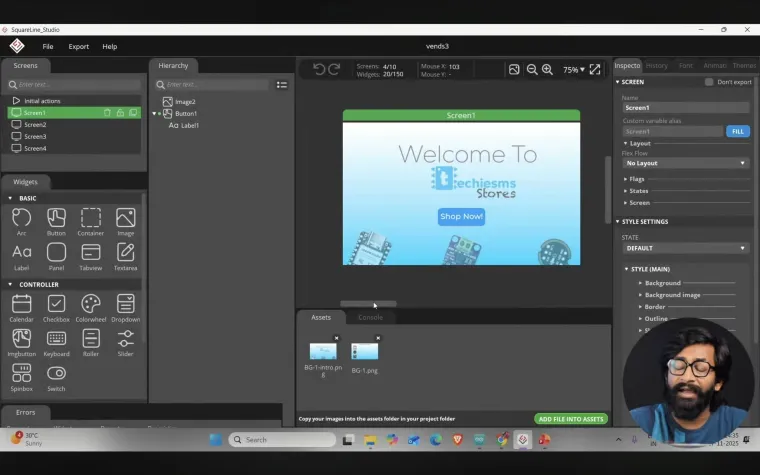
Task: Add a Colorwheel widget from the palette
Action: (x=91, y=304)
